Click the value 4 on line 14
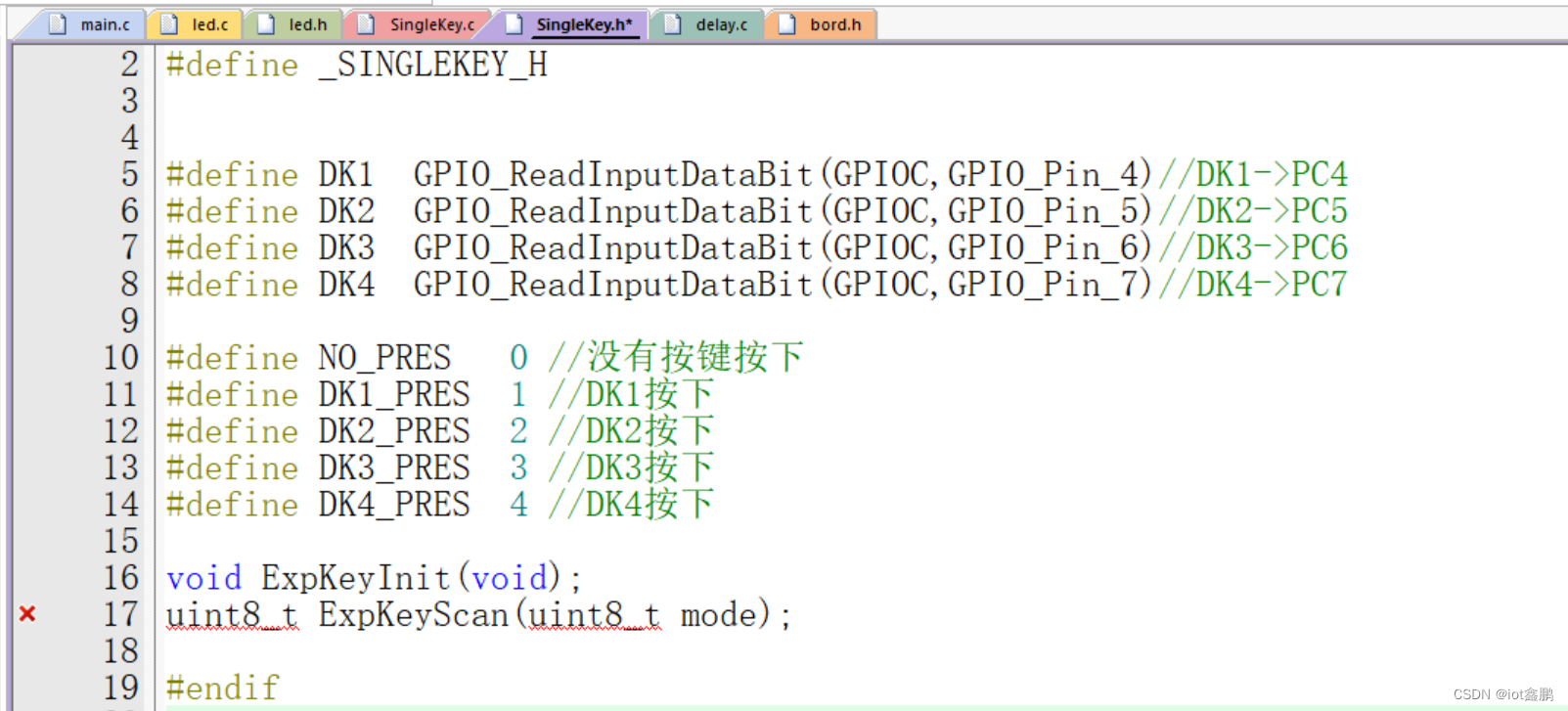Image resolution: width=1568 pixels, height=711 pixels. pyautogui.click(x=518, y=505)
